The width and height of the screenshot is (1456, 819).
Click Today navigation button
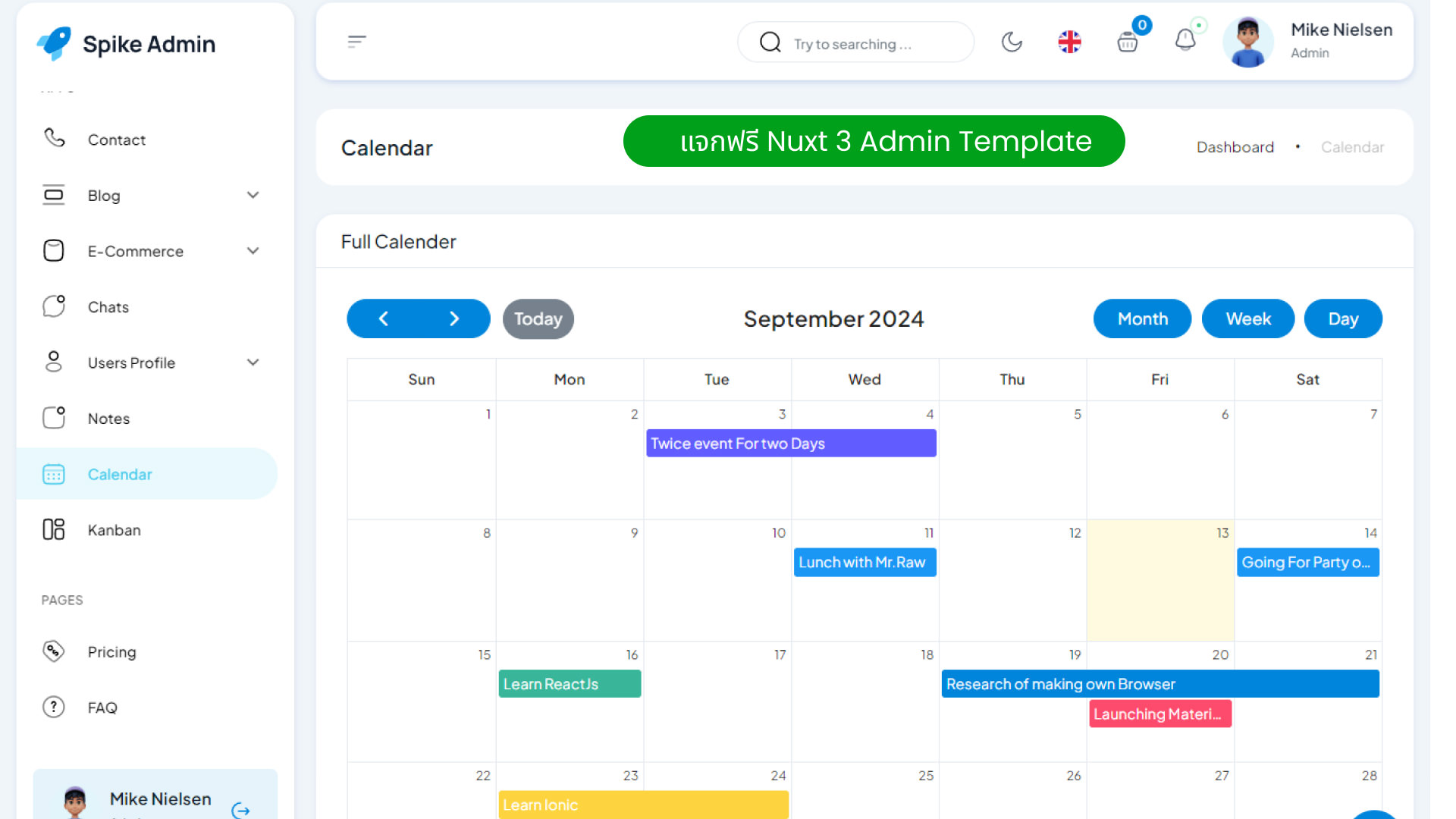[538, 318]
